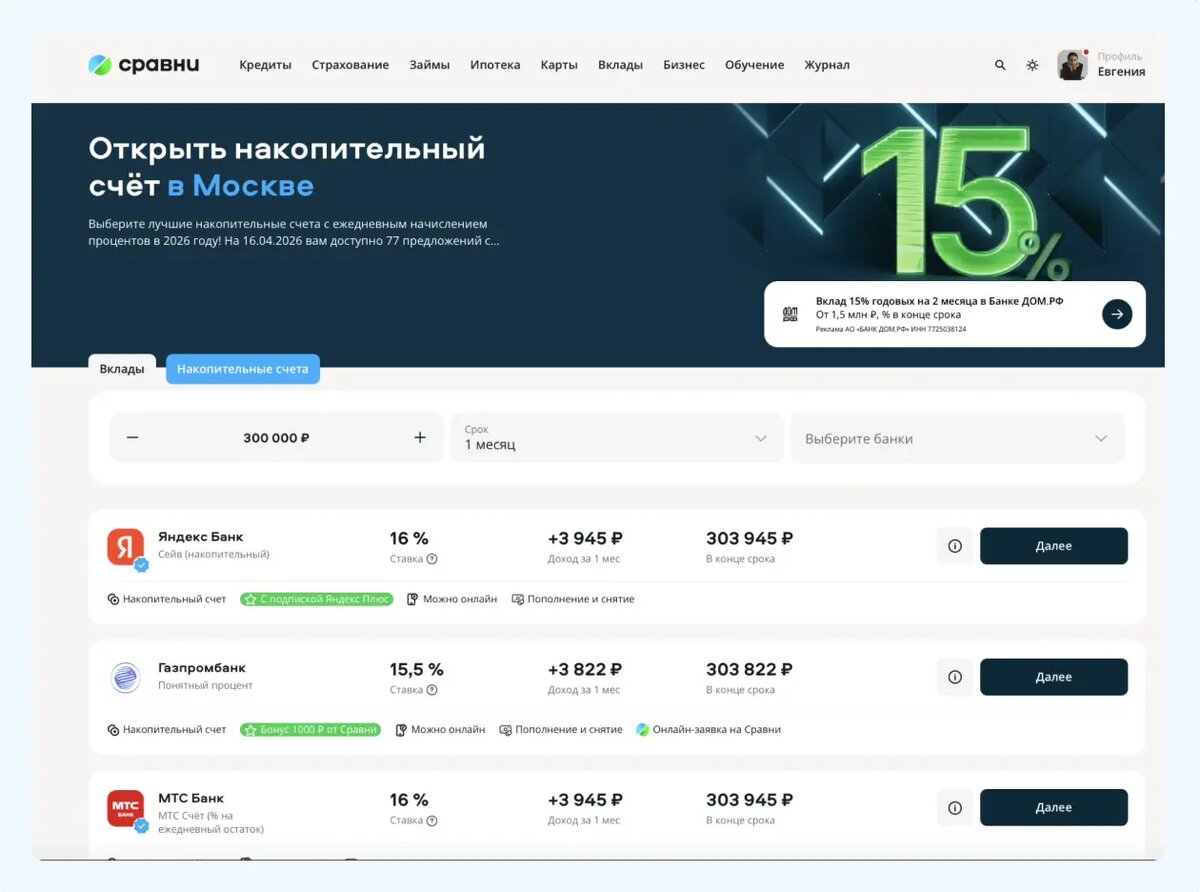The image size is (1200, 892).
Task: Click the arrow button on ДОМ.РФ banner
Action: pyautogui.click(x=1117, y=314)
